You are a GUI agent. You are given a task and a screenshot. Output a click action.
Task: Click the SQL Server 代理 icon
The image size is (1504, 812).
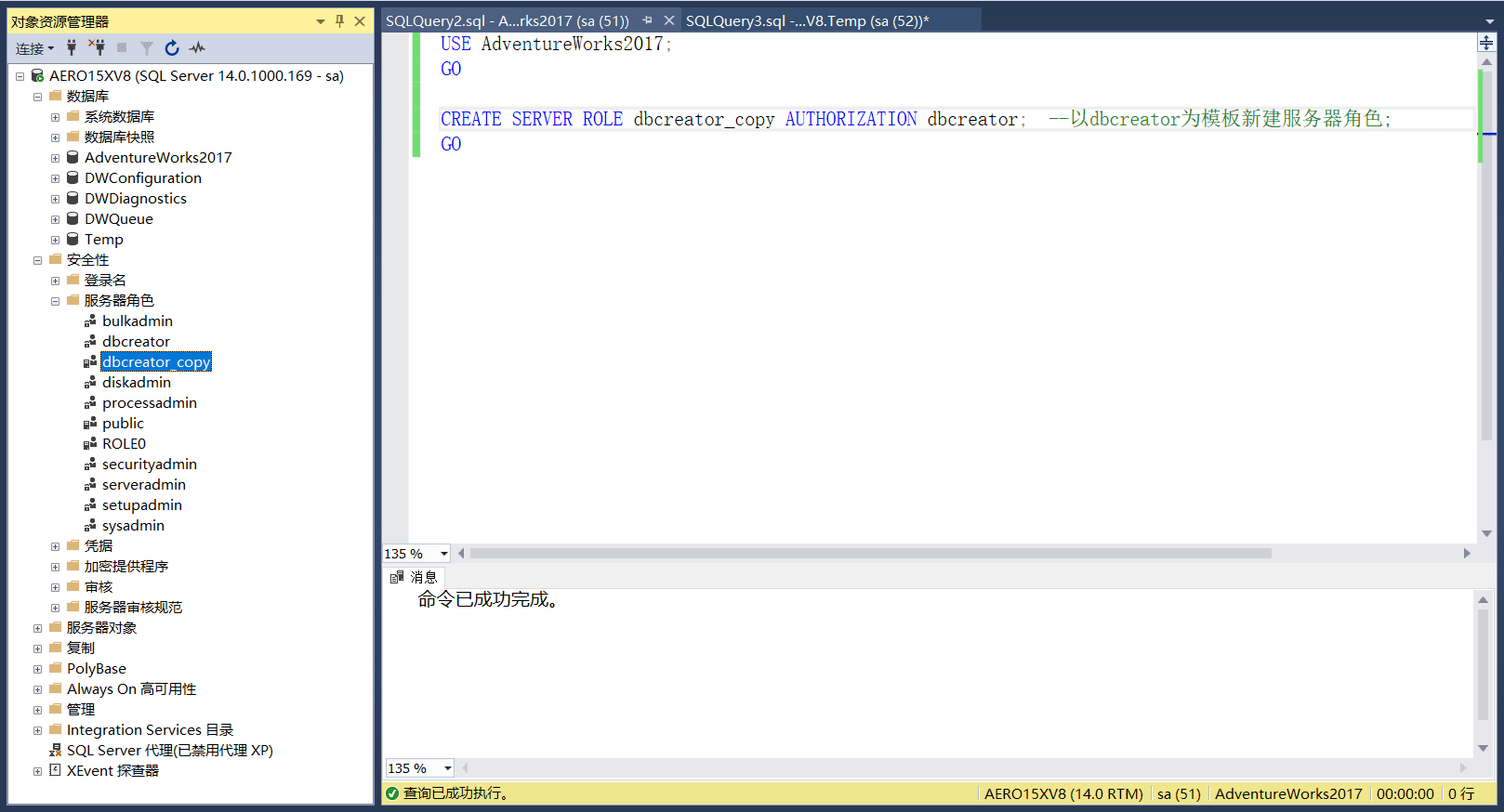[55, 750]
